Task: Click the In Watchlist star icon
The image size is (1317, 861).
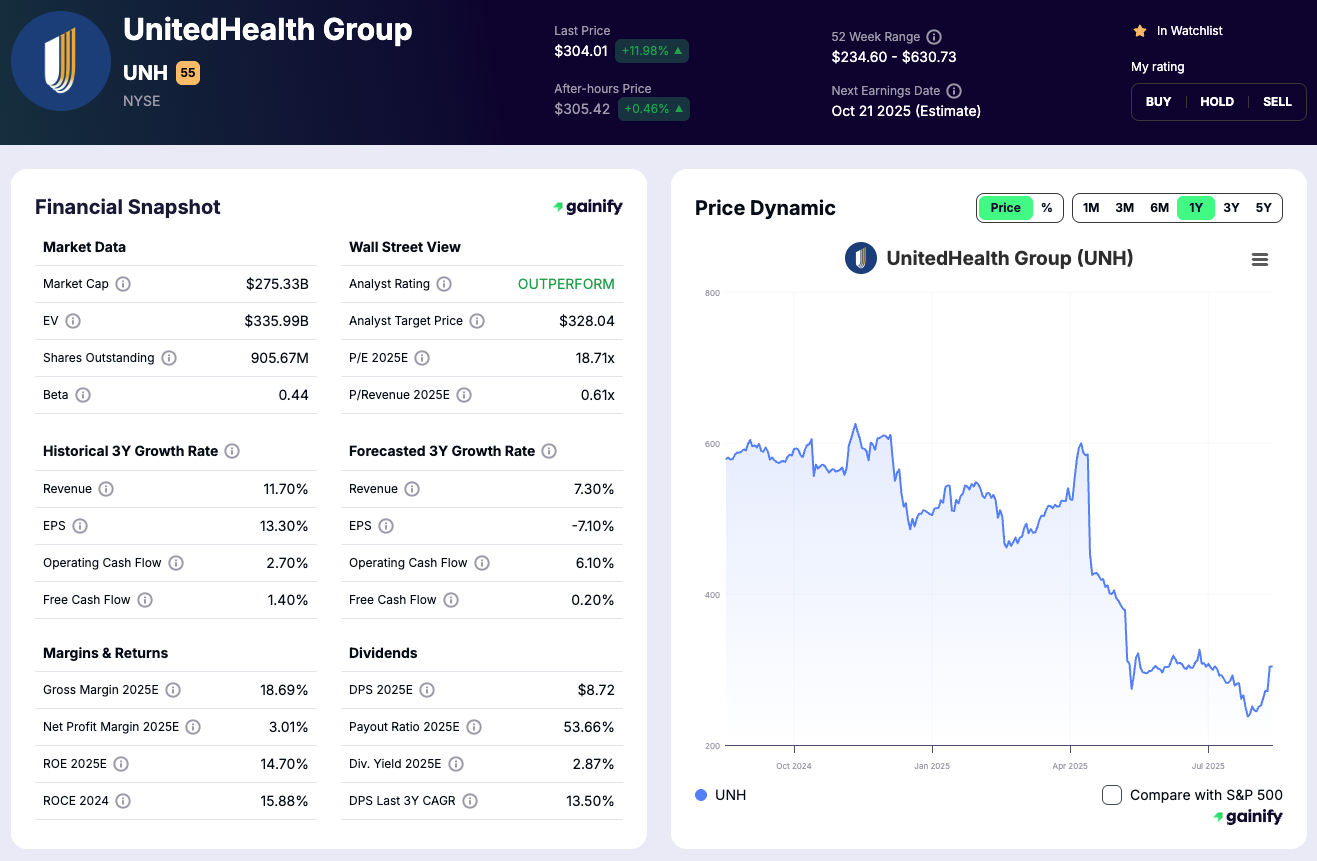Action: click(1139, 31)
